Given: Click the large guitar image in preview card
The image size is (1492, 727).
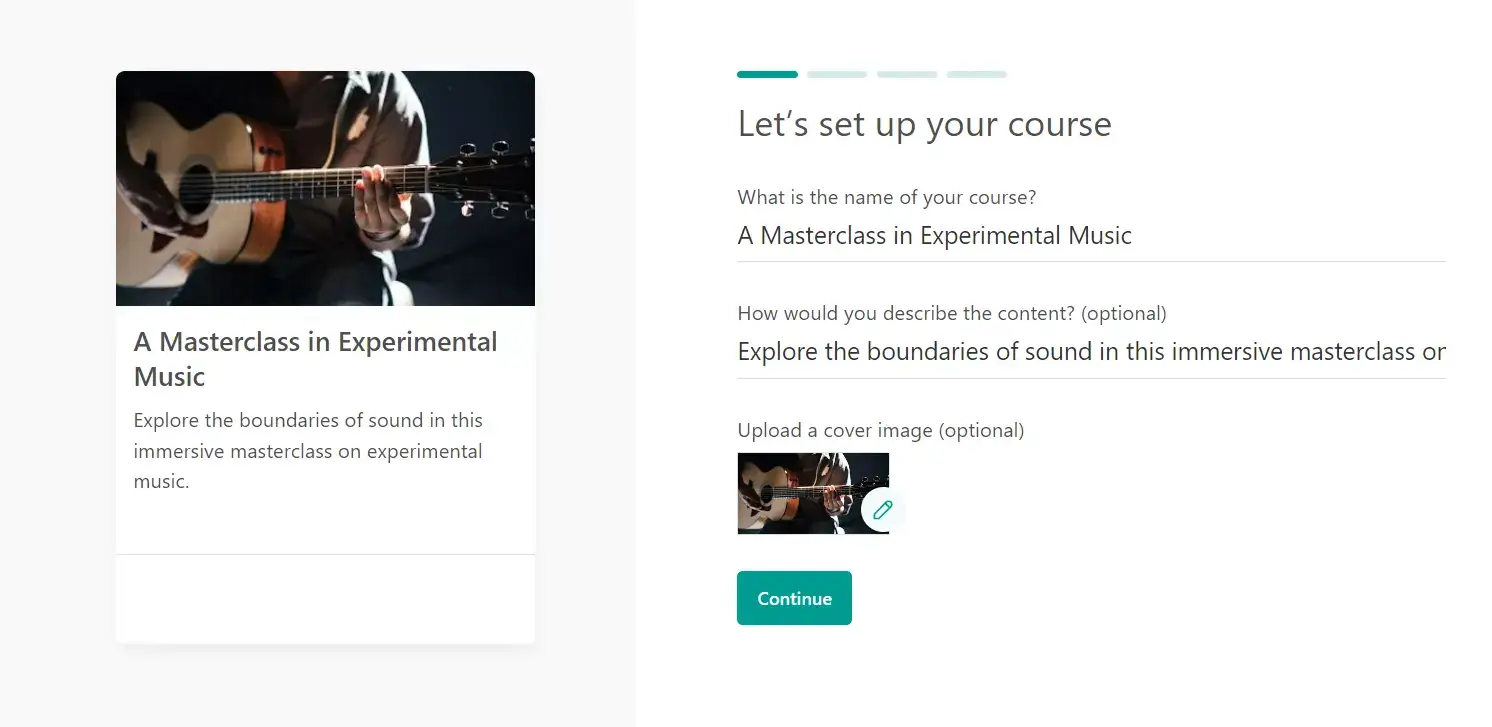Looking at the screenshot, I should tap(325, 188).
